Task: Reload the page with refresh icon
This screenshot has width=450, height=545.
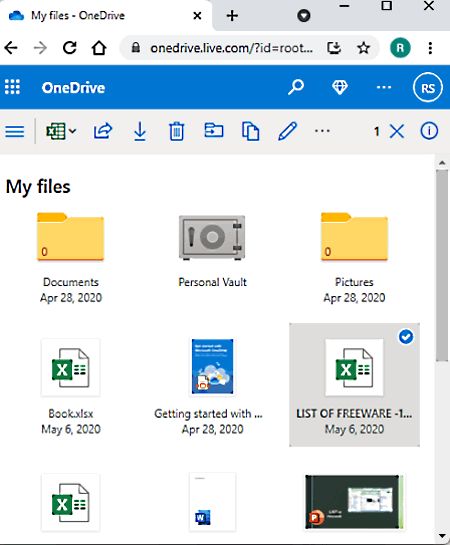Action: coord(69,48)
